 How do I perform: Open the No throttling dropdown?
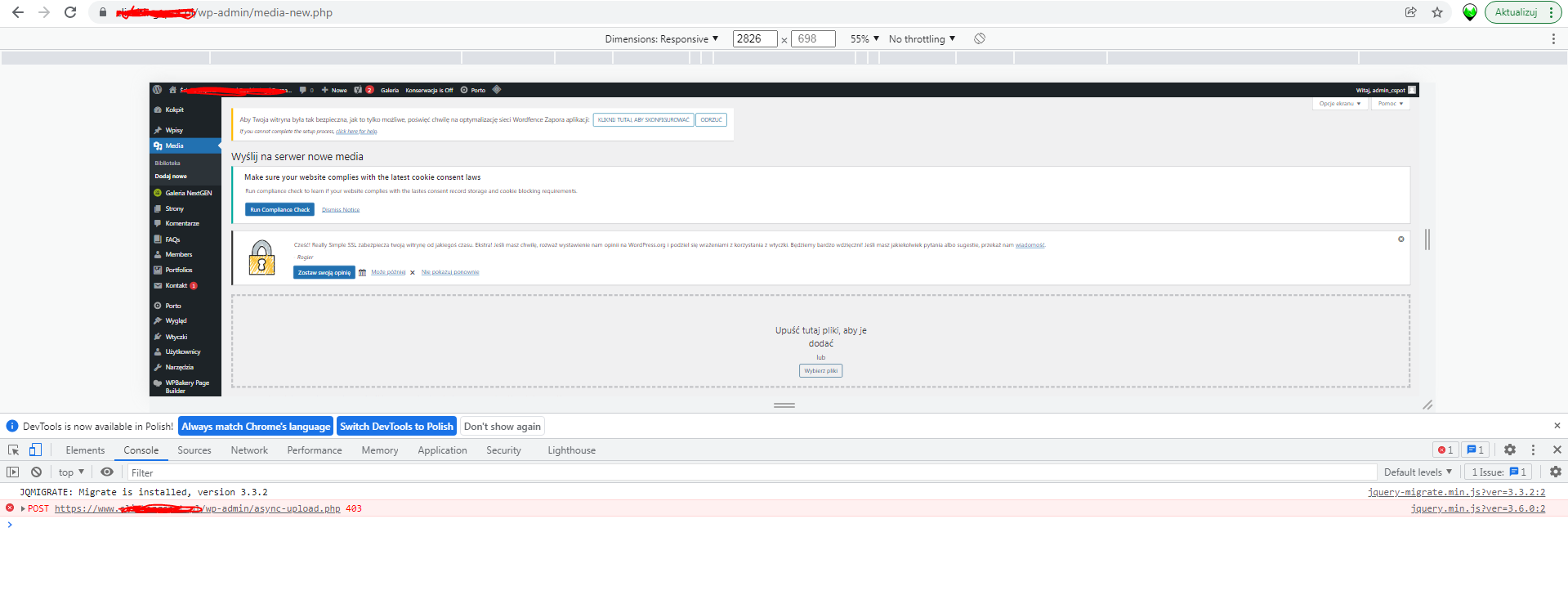(922, 38)
